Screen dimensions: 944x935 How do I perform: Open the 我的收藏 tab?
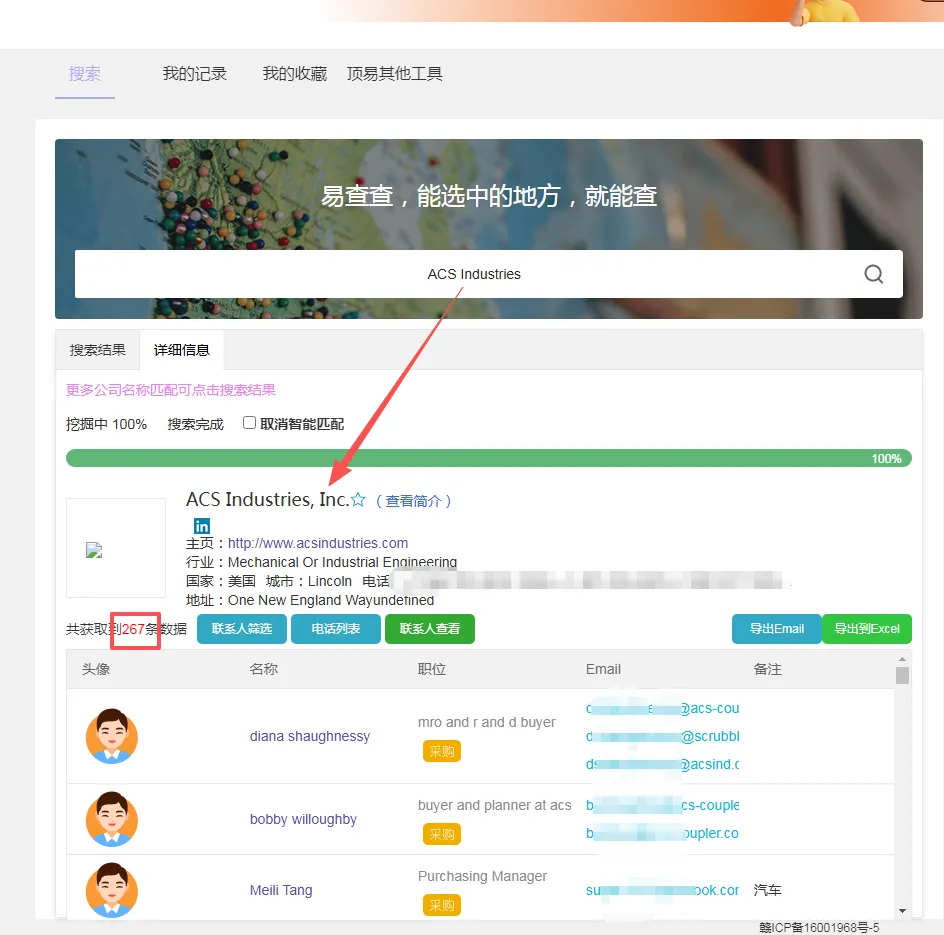coord(294,73)
